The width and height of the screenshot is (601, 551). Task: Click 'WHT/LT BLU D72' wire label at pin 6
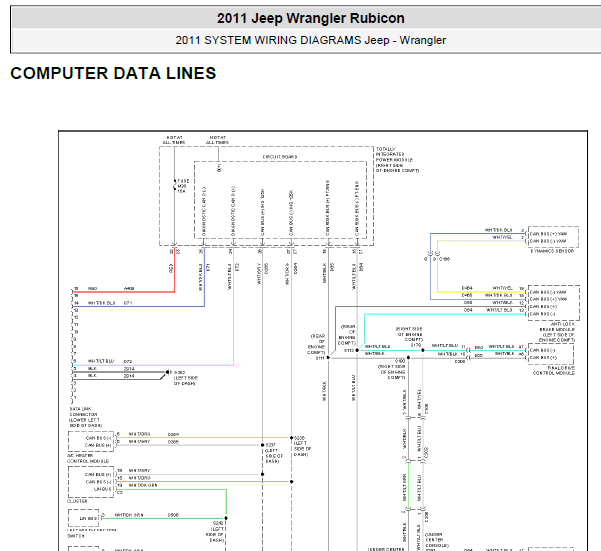tap(110, 361)
